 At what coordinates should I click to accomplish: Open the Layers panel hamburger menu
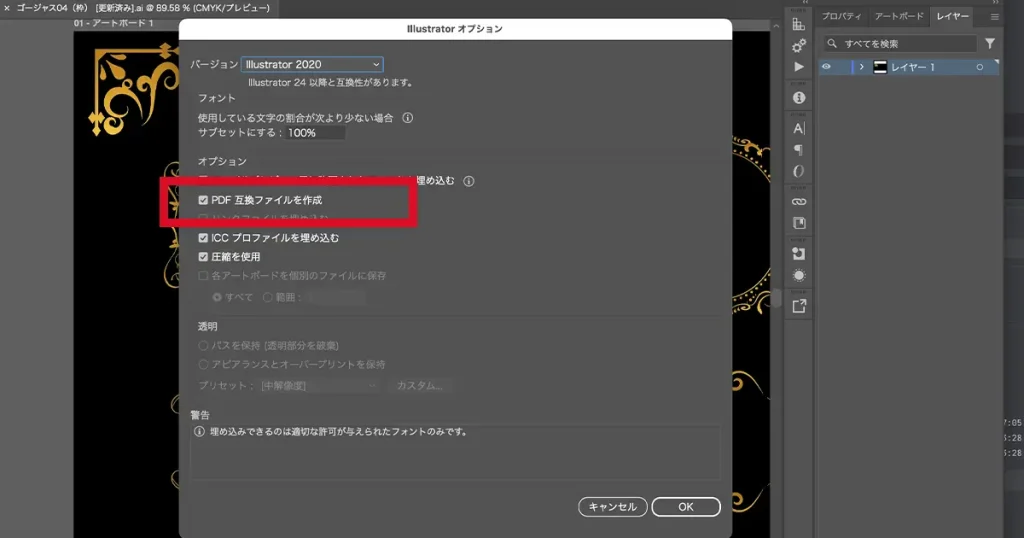[994, 17]
